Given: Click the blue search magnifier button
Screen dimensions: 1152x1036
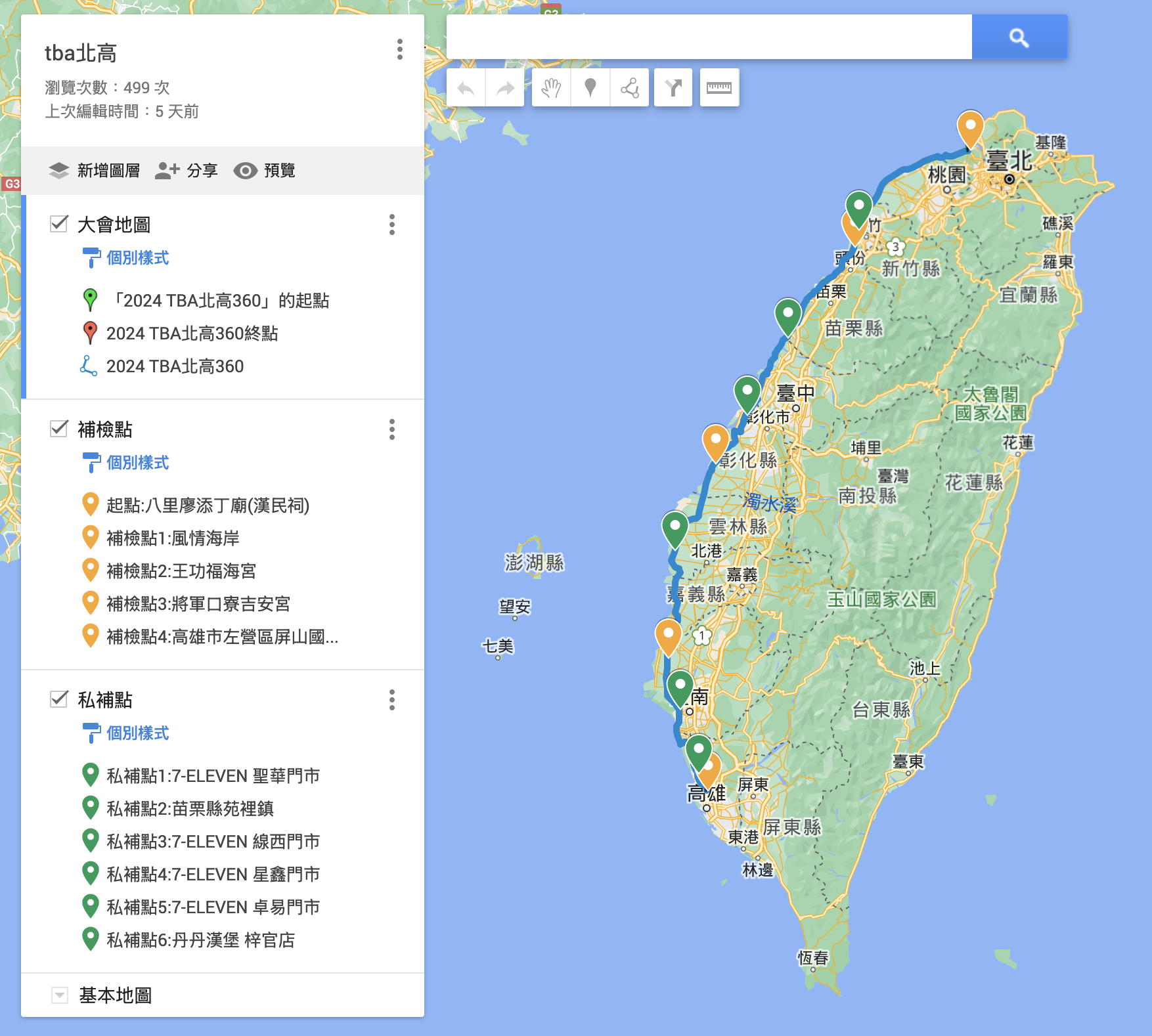Looking at the screenshot, I should (x=1019, y=37).
